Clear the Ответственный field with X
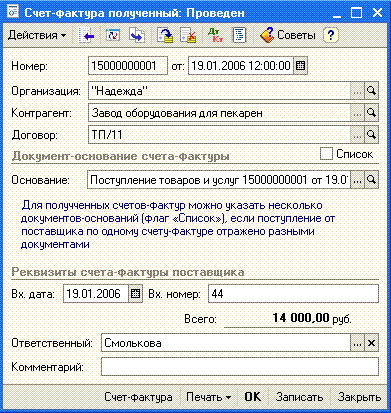Screen dimensions: 391x413 [x=371, y=343]
